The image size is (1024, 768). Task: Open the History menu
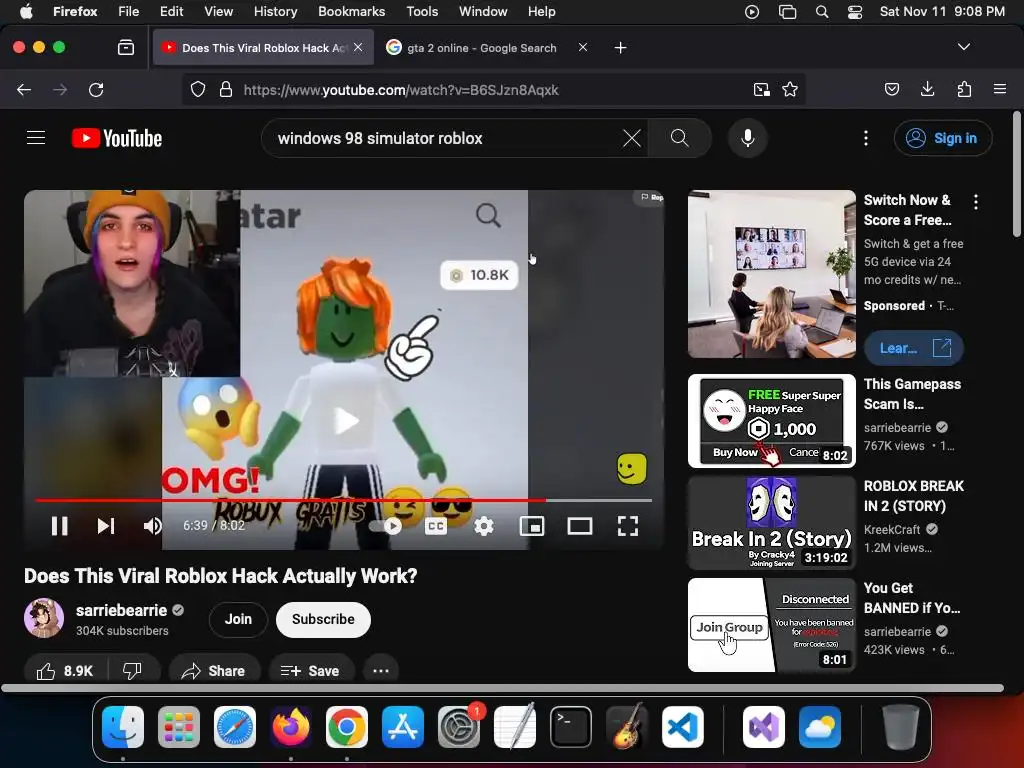[275, 11]
